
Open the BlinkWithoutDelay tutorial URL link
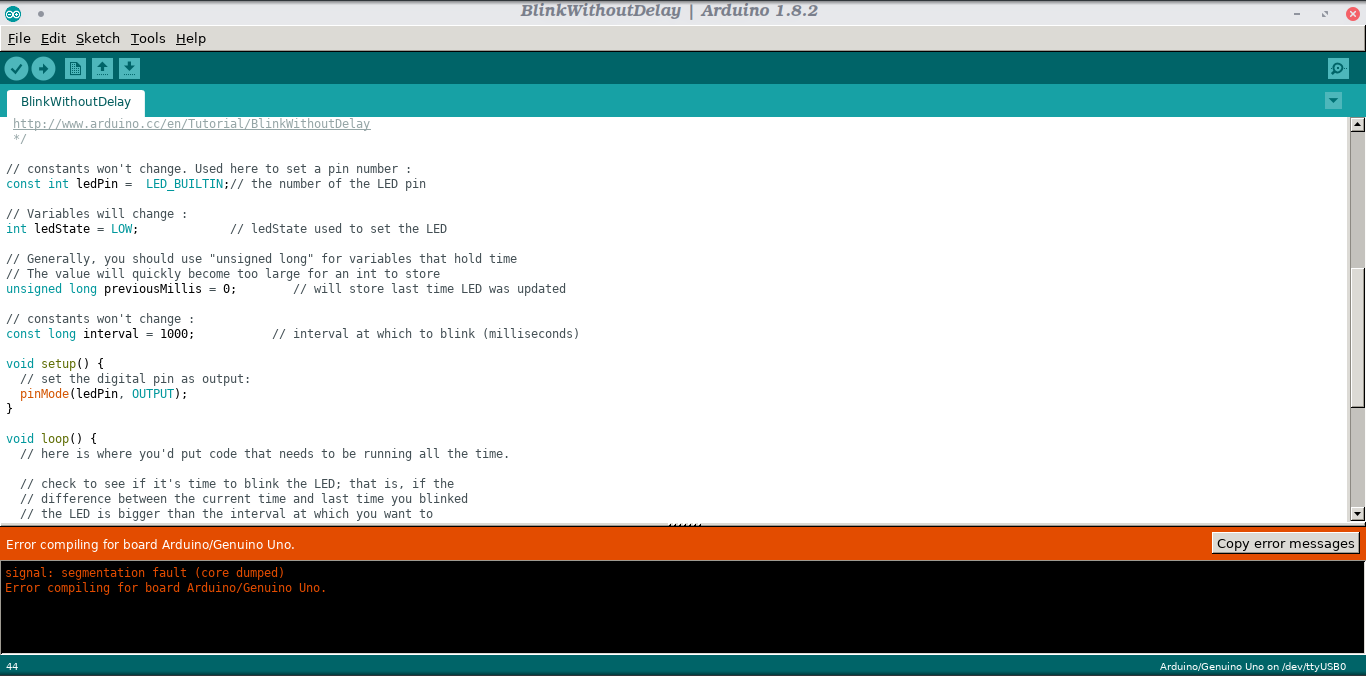coord(191,124)
